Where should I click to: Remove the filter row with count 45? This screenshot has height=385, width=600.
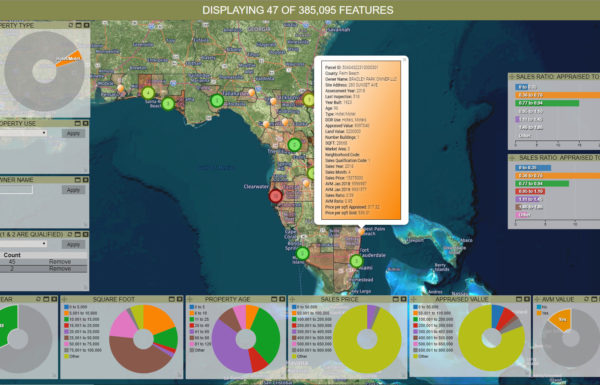60,262
